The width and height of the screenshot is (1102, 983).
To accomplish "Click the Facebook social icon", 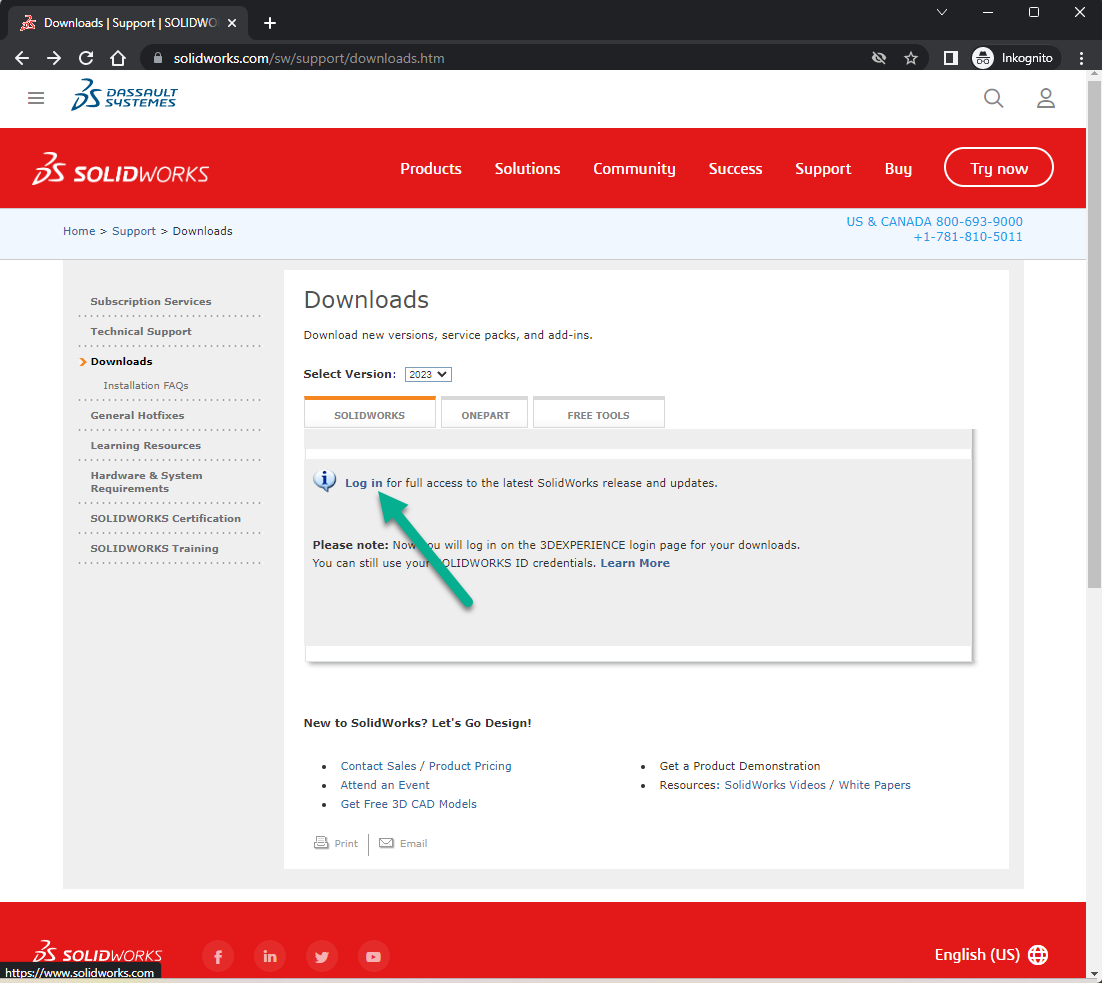I will click(218, 956).
